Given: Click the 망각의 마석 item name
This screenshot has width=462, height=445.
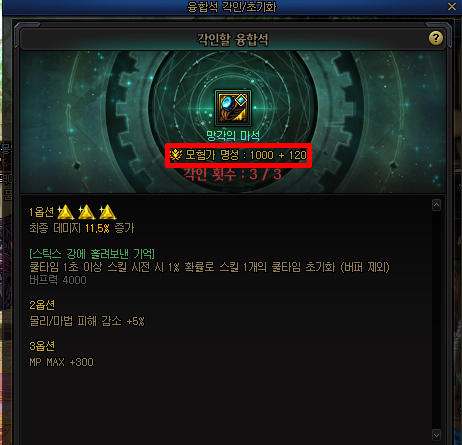Looking at the screenshot, I should 233,136.
